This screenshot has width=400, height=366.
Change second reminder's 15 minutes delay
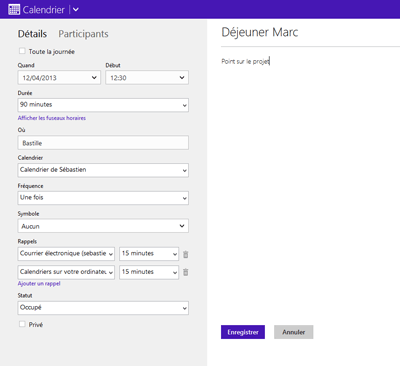click(x=149, y=272)
